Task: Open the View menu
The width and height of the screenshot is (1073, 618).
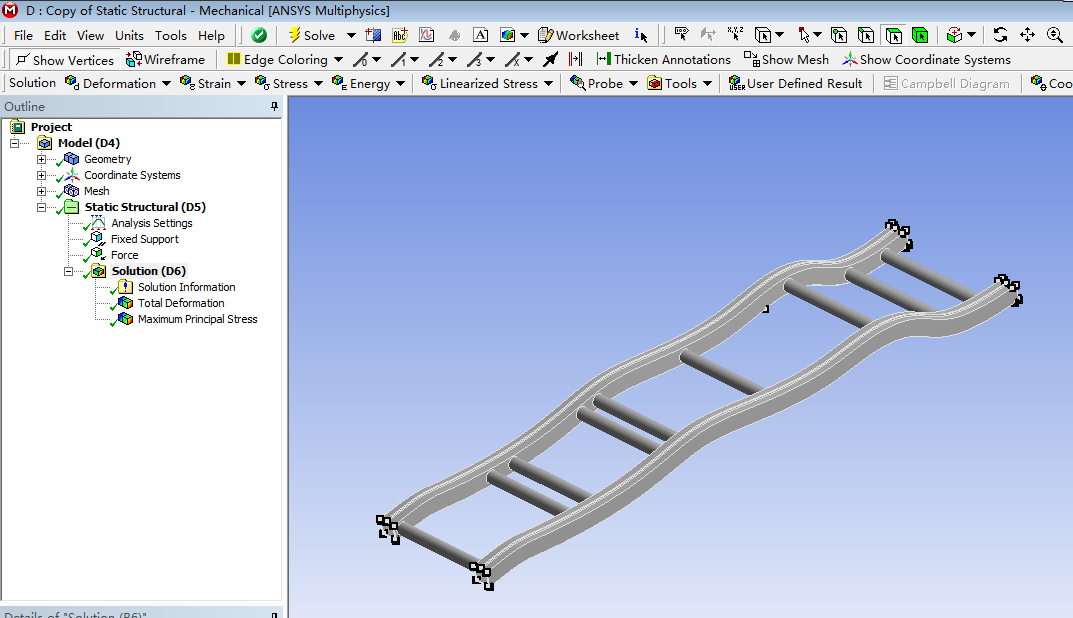Action: pos(90,36)
